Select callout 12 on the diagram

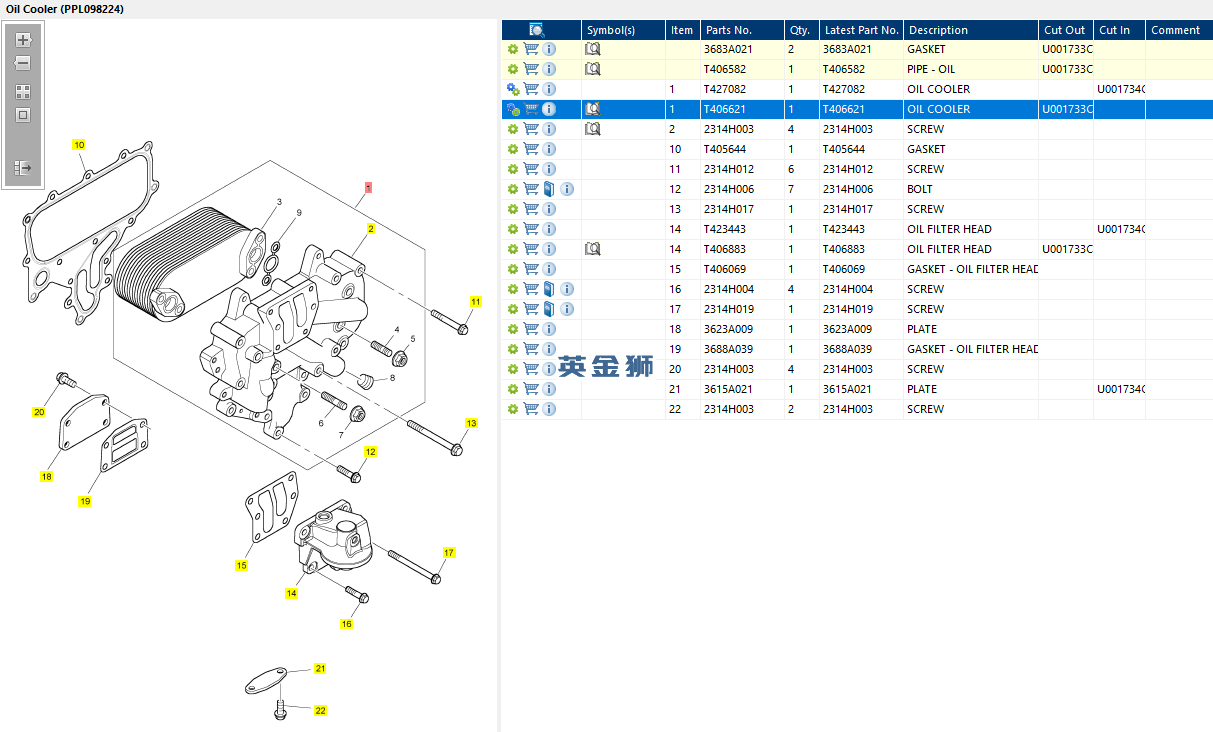[370, 452]
